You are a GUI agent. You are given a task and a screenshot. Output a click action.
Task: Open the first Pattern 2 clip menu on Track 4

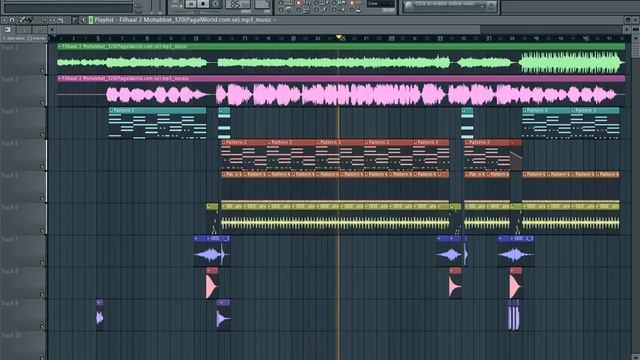tap(224, 142)
